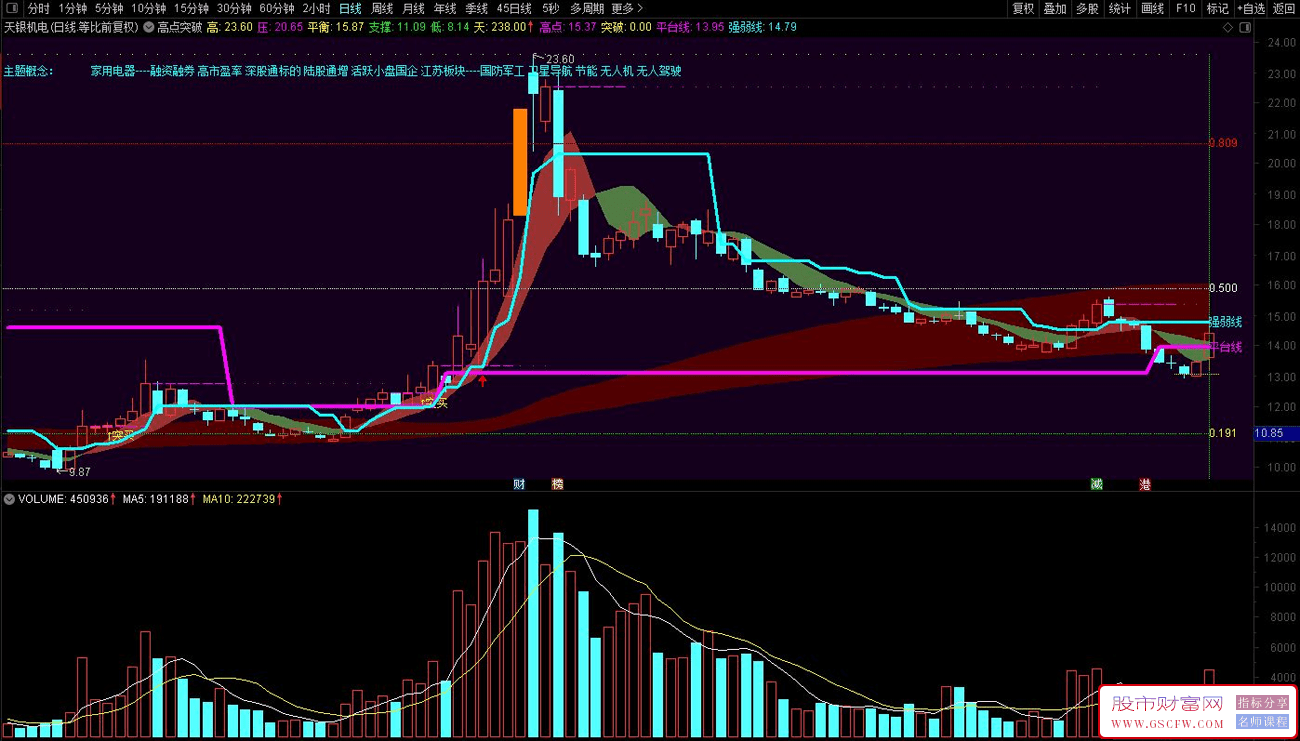This screenshot has width=1300, height=741.
Task: Click the orange signal bar on chart
Action: click(520, 162)
